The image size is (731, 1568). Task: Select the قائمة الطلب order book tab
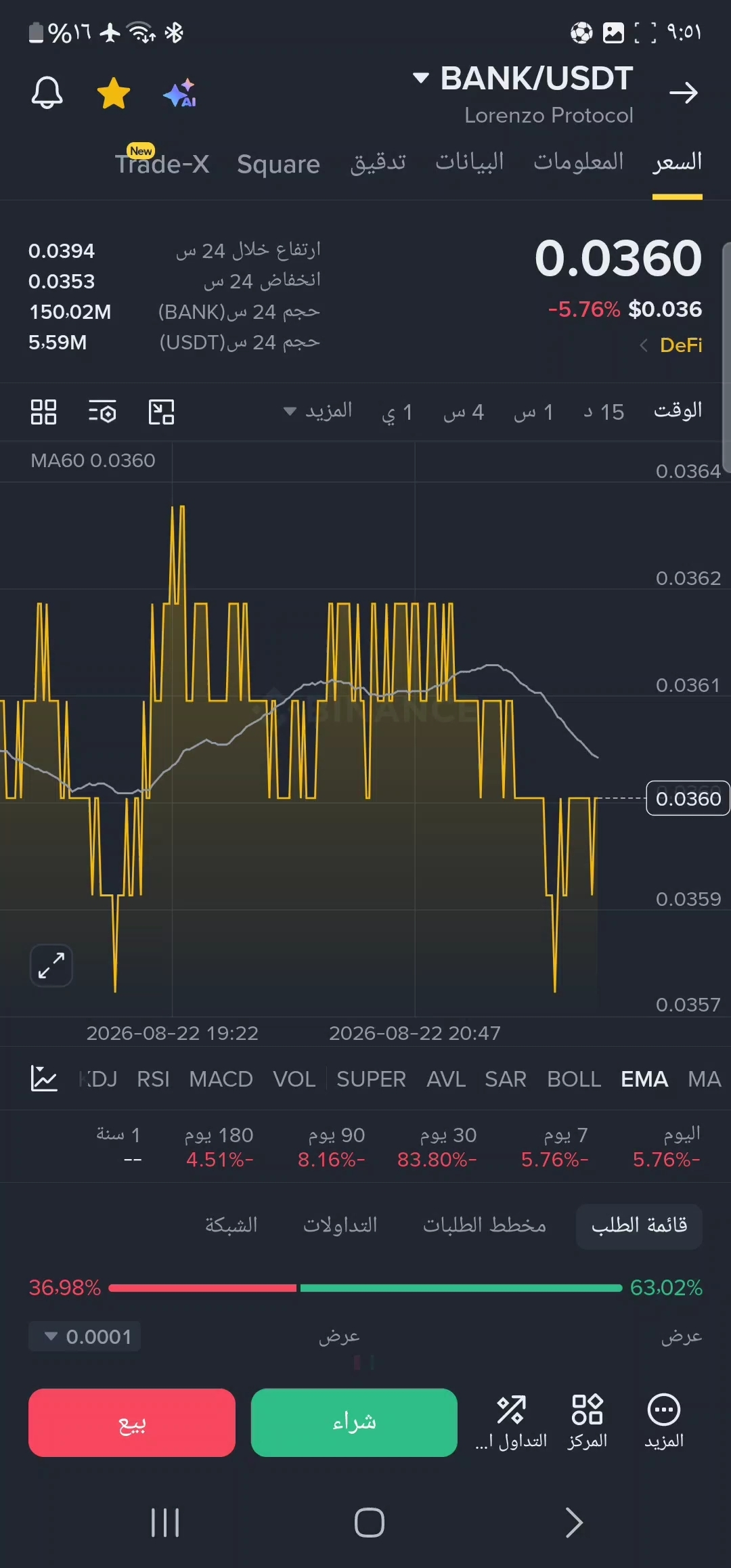[639, 1225]
